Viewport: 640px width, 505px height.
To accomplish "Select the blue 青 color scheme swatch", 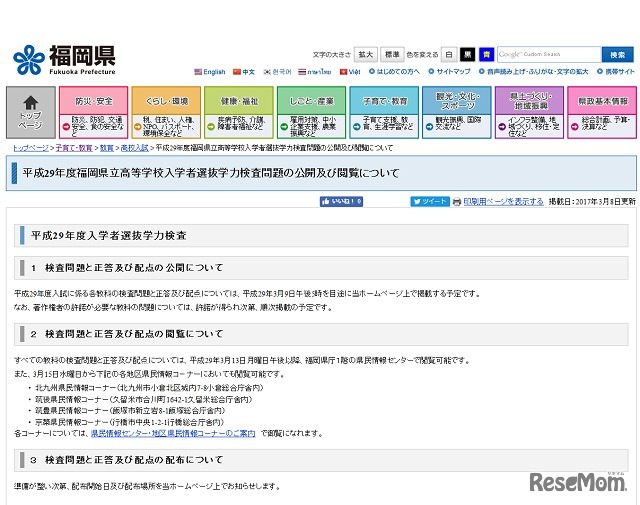I will [487, 54].
